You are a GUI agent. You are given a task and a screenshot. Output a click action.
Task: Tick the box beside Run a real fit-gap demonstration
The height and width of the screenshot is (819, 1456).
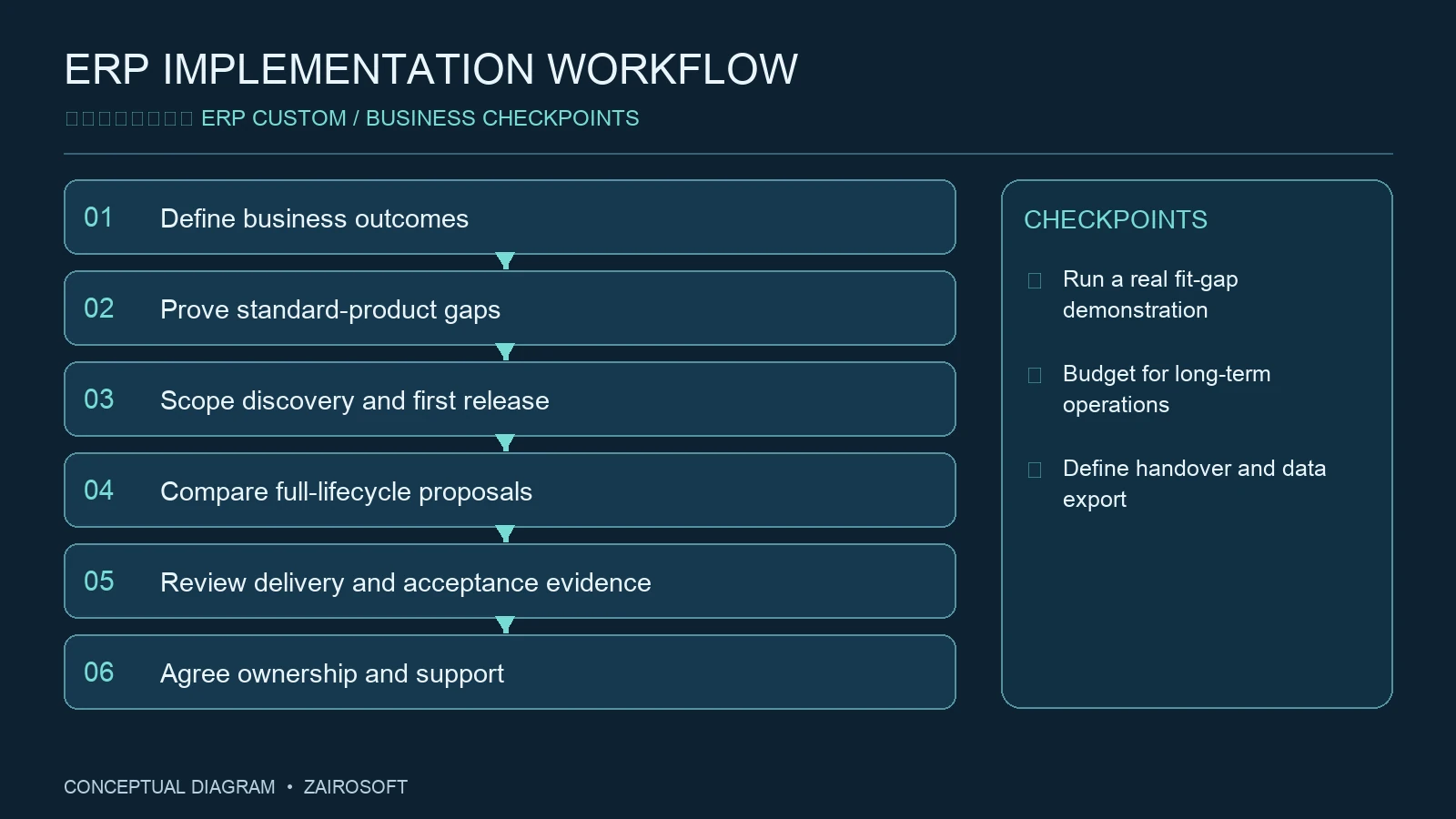pyautogui.click(x=1035, y=280)
